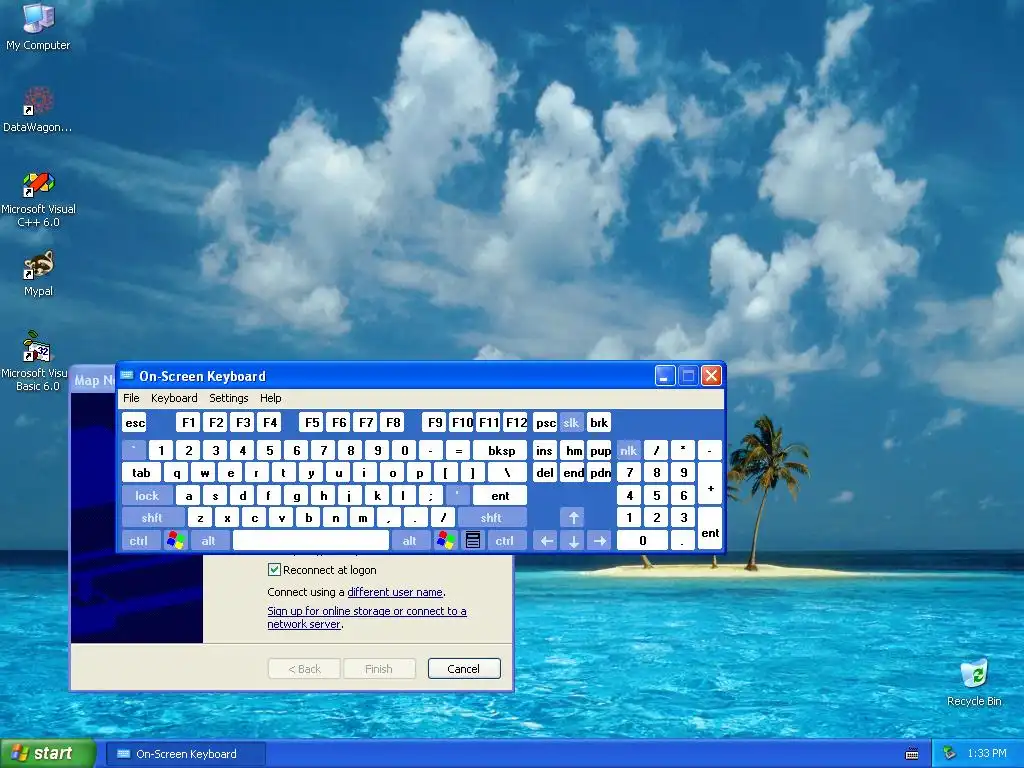Click the ins insert key
The image size is (1024, 768).
(x=544, y=450)
